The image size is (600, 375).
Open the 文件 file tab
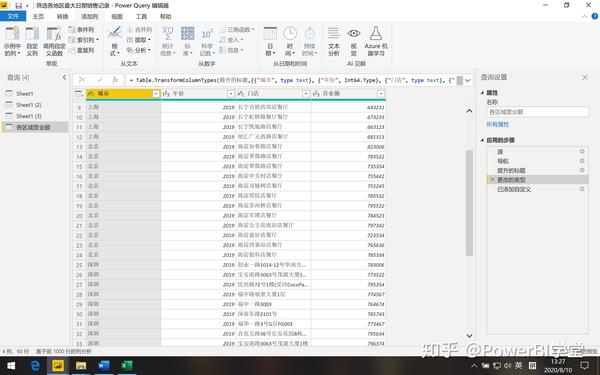pyautogui.click(x=13, y=16)
